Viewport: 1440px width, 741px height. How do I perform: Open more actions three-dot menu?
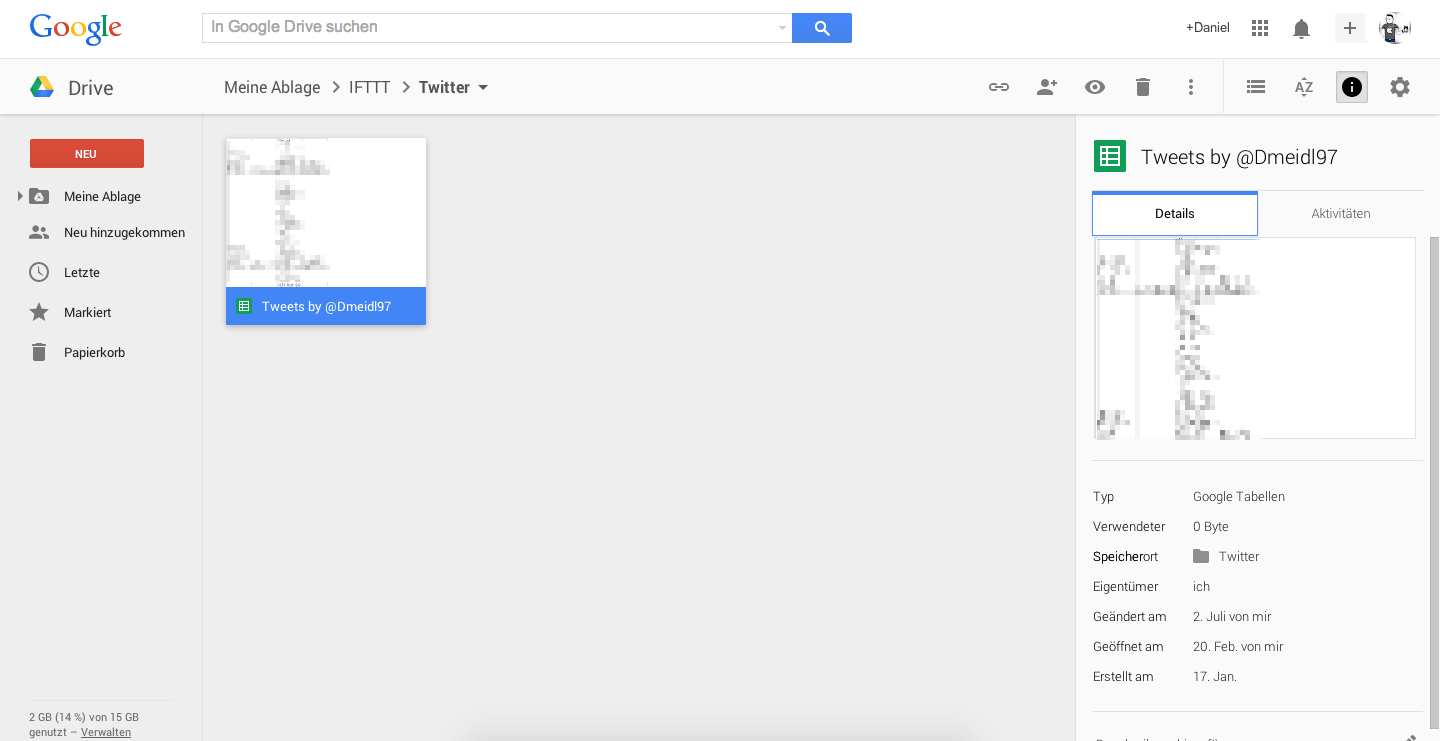[x=1191, y=87]
